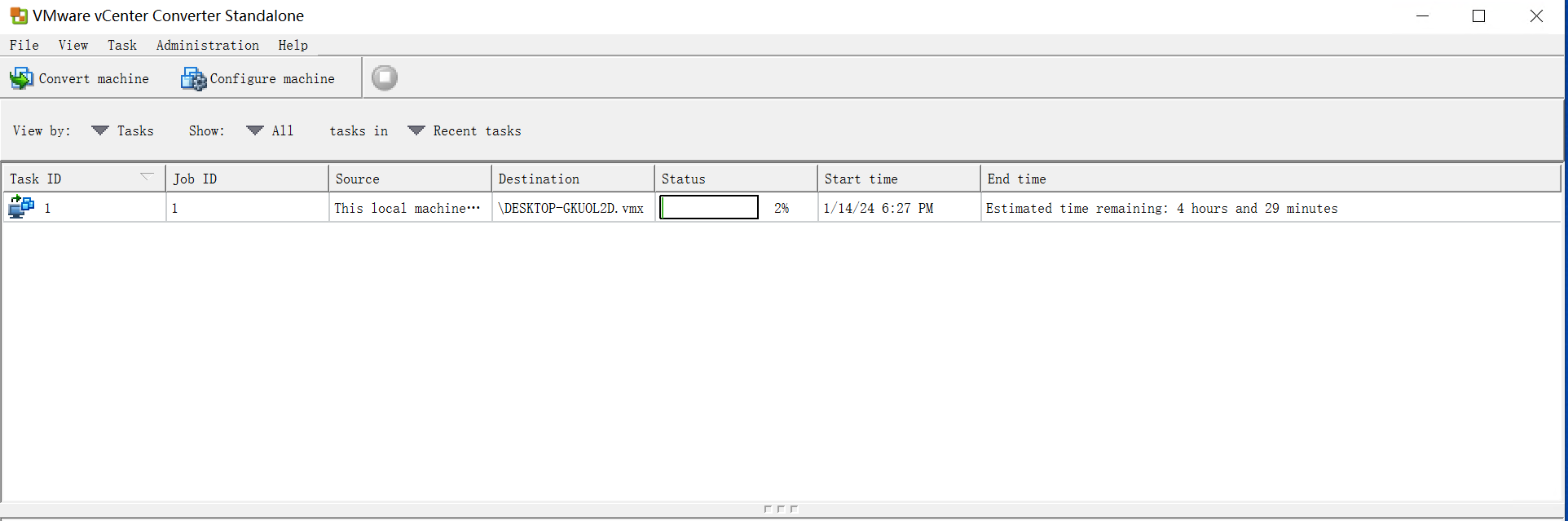This screenshot has height=521, width=1568.
Task: Click the Convert machine label
Action: click(94, 78)
